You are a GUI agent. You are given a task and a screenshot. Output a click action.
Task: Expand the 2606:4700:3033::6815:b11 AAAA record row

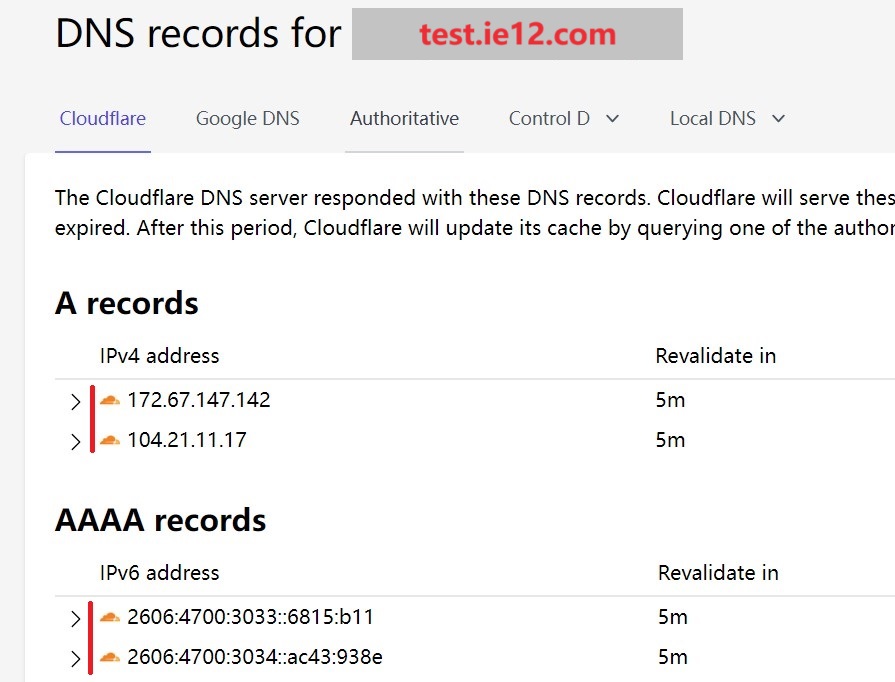click(x=75, y=619)
